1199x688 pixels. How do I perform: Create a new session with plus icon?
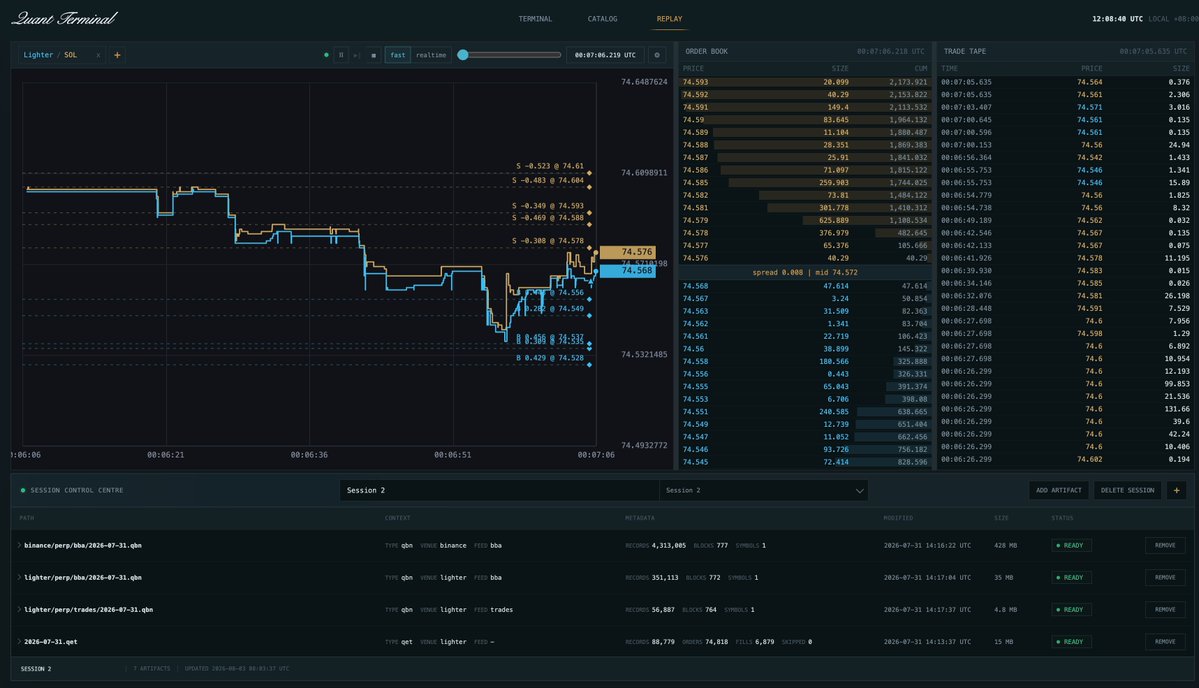[1177, 491]
